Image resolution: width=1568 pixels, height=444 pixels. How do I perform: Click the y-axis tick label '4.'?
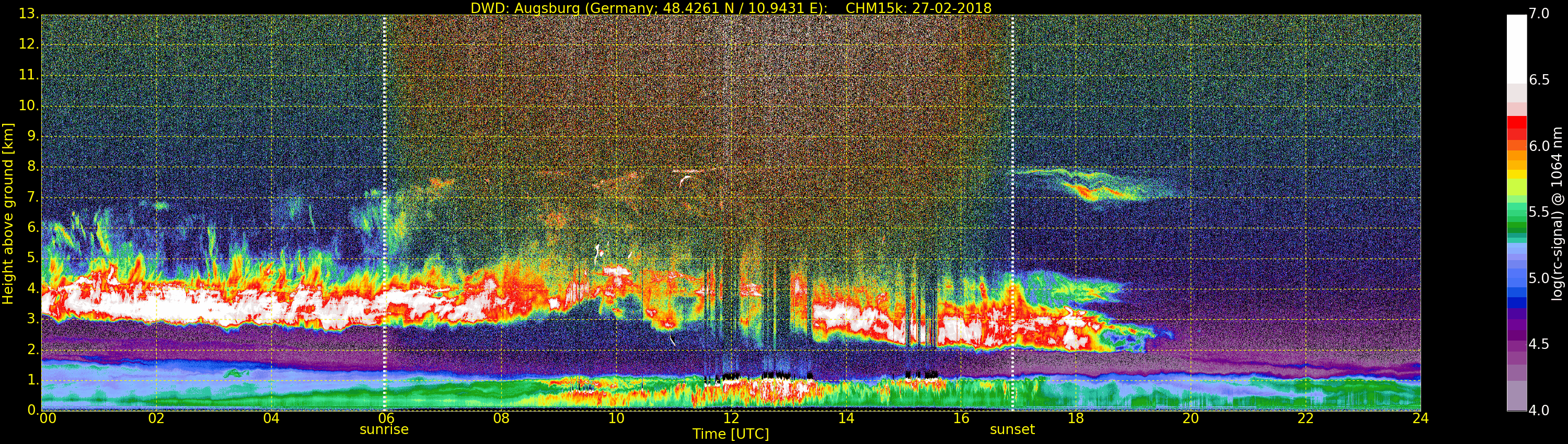point(33,288)
